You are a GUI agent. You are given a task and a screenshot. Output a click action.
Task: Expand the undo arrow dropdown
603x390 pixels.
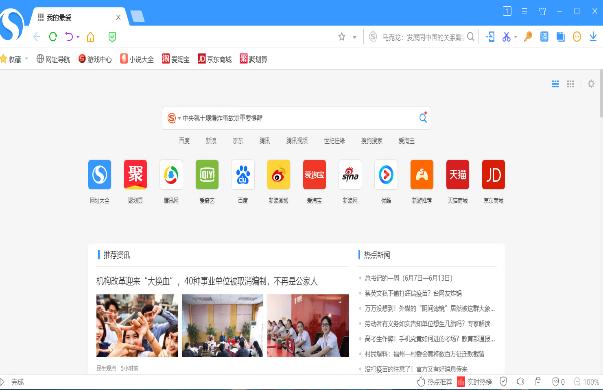pyautogui.click(x=78, y=37)
